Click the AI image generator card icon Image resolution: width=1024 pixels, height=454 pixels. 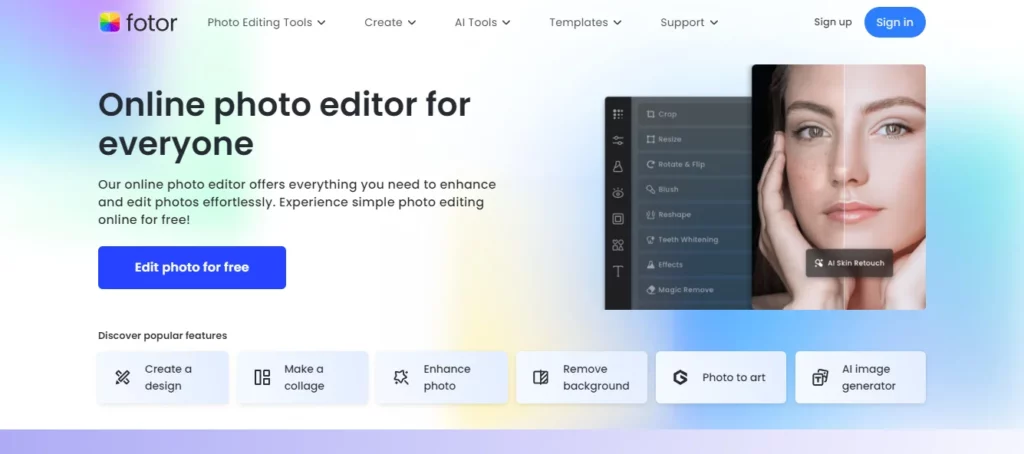[x=820, y=377]
